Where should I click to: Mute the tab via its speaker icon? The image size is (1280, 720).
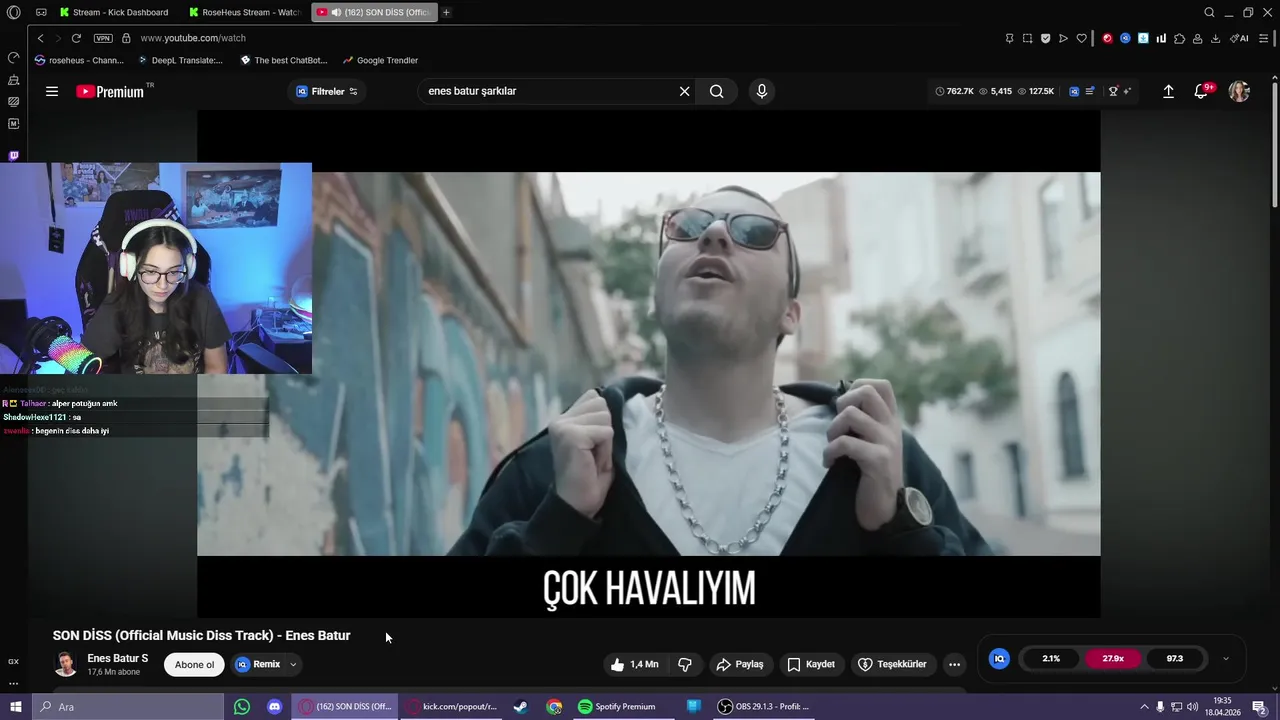[336, 12]
